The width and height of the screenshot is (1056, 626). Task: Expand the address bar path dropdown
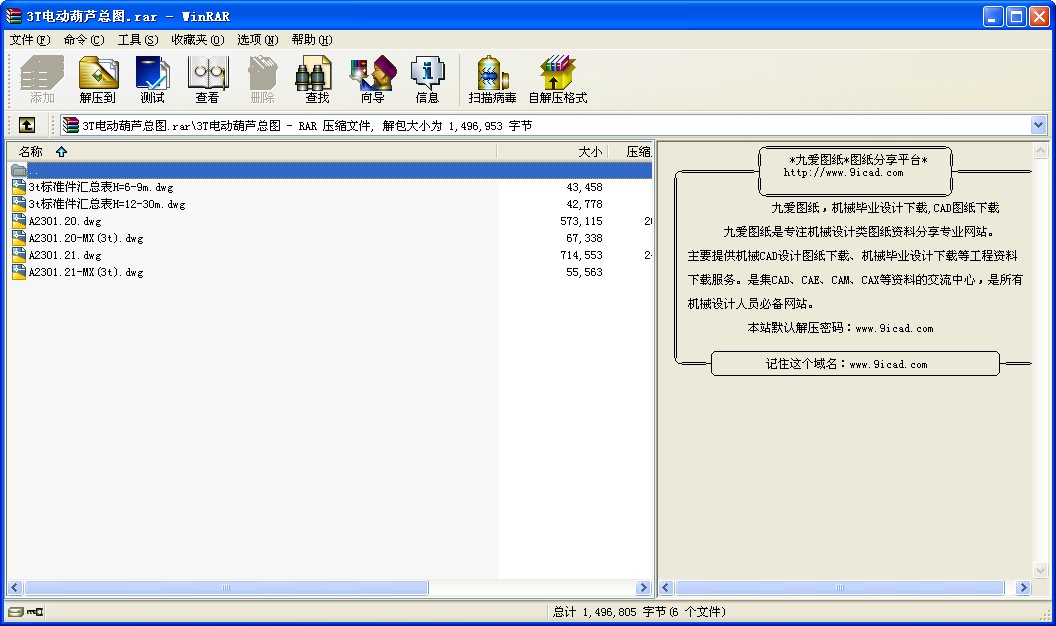click(x=1038, y=125)
